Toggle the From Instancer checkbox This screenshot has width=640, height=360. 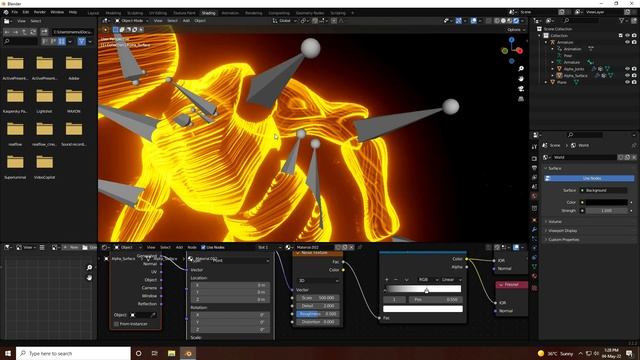117,324
